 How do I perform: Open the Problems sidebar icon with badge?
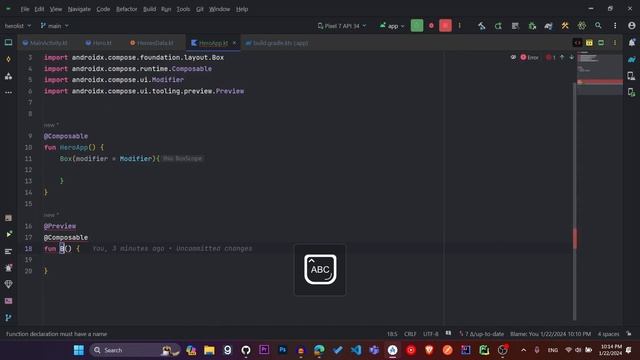click(8, 268)
